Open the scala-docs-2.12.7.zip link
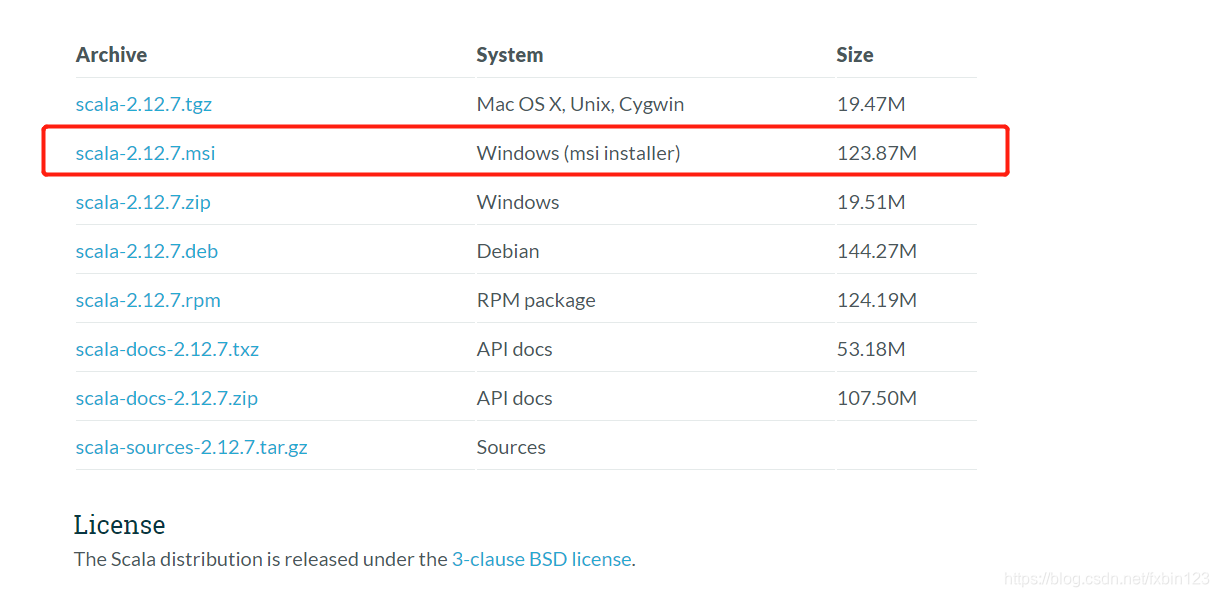Image resolution: width=1219 pixels, height=597 pixels. point(167,398)
